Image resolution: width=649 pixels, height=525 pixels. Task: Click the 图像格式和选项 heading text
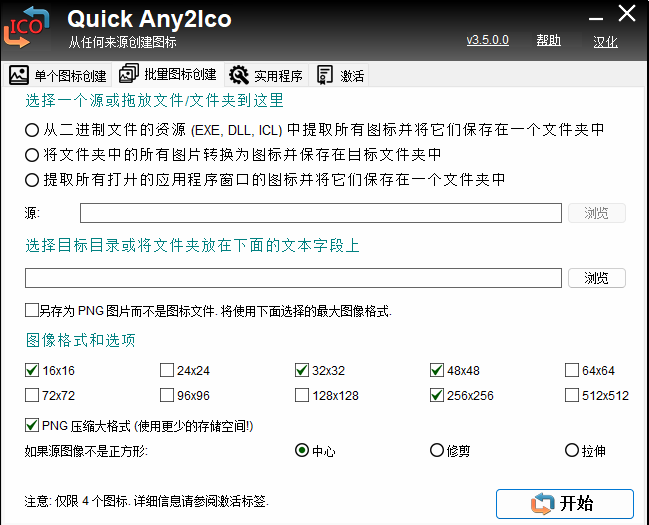pos(81,340)
